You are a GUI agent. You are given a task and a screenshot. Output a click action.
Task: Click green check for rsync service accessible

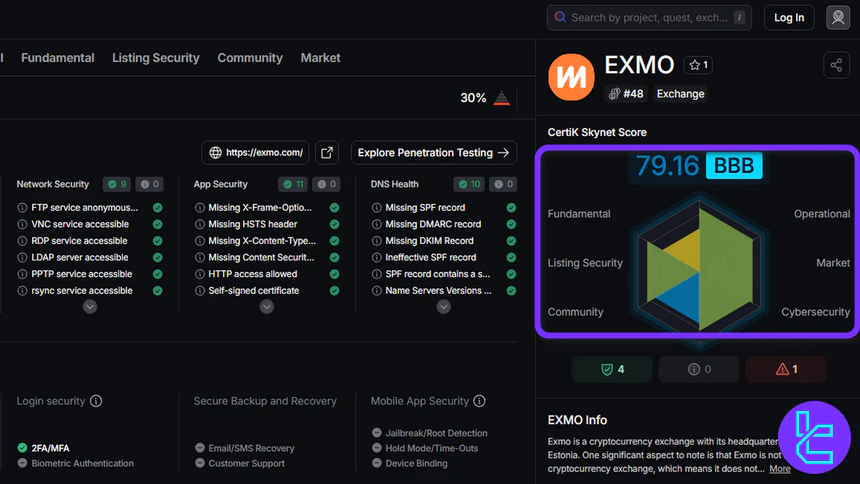[157, 291]
